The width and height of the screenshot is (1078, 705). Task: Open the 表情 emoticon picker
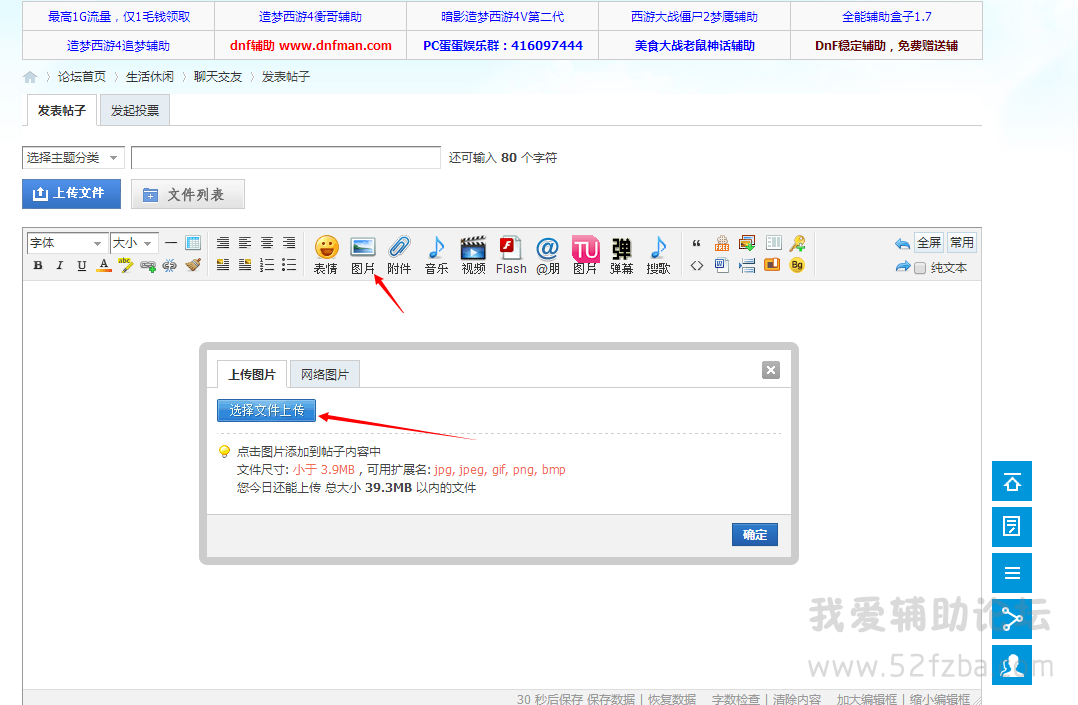point(326,255)
